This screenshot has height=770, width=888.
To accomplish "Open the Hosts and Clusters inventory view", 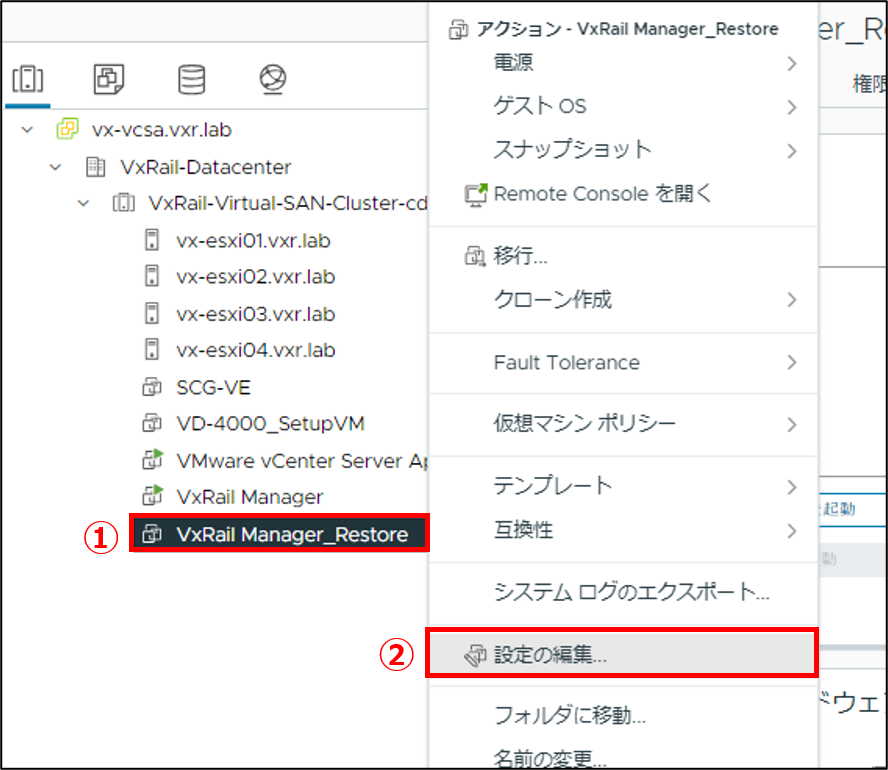I will click(x=28, y=79).
